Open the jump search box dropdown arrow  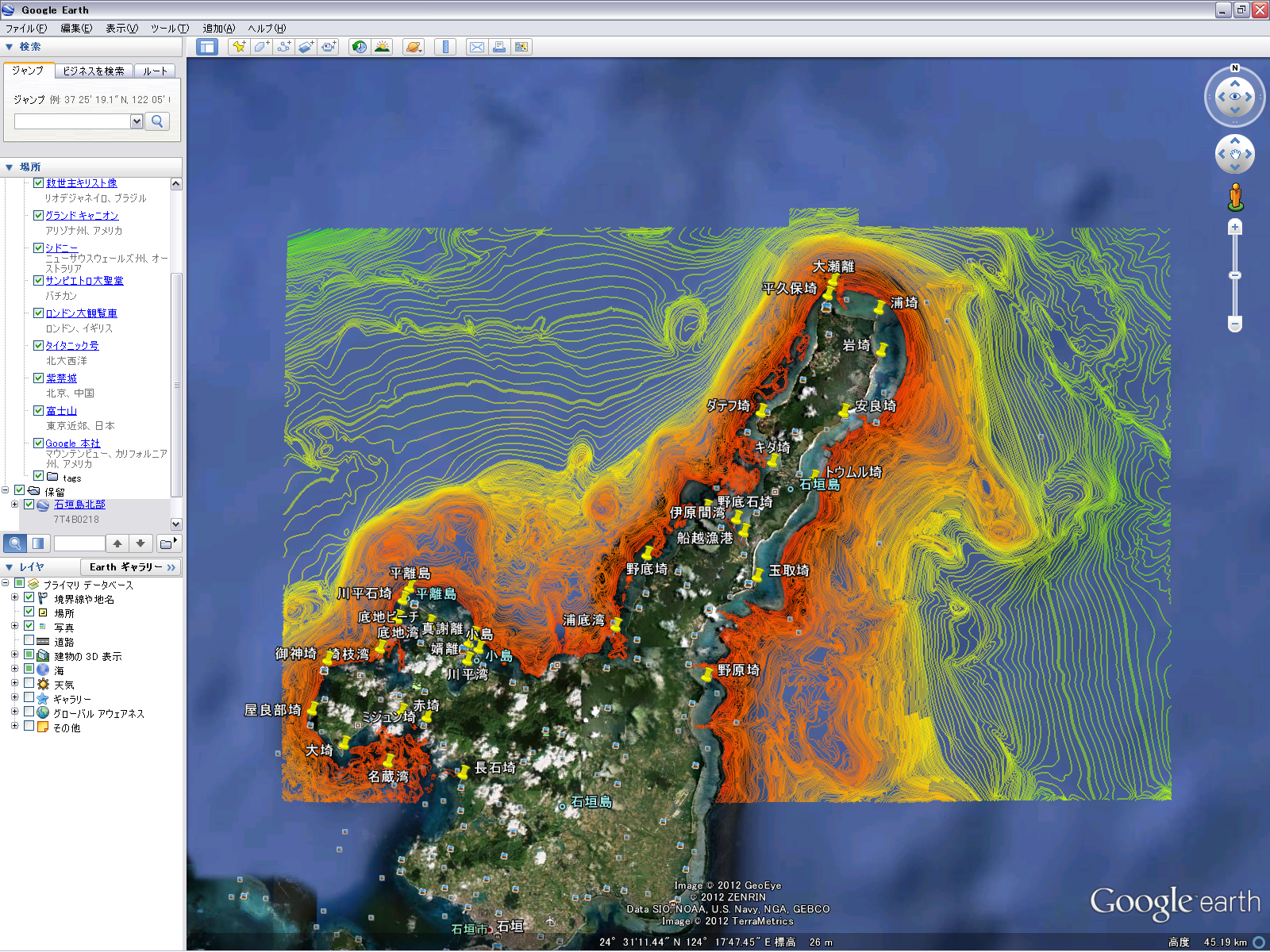pos(137,121)
